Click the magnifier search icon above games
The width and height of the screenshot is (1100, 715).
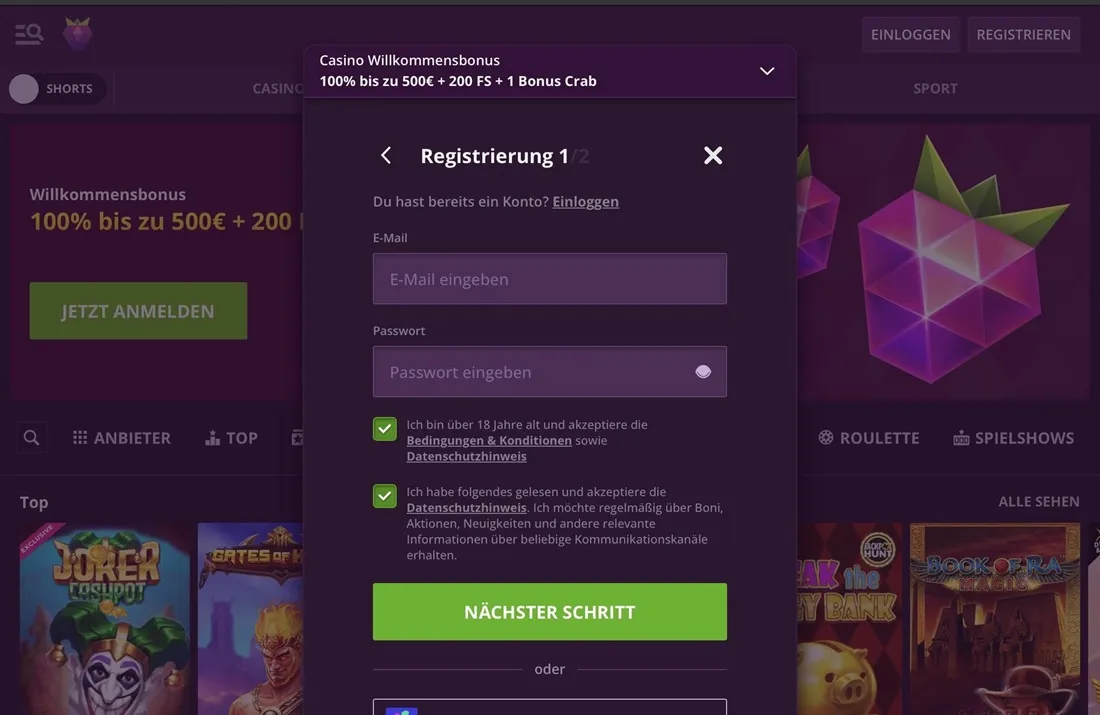(x=32, y=438)
